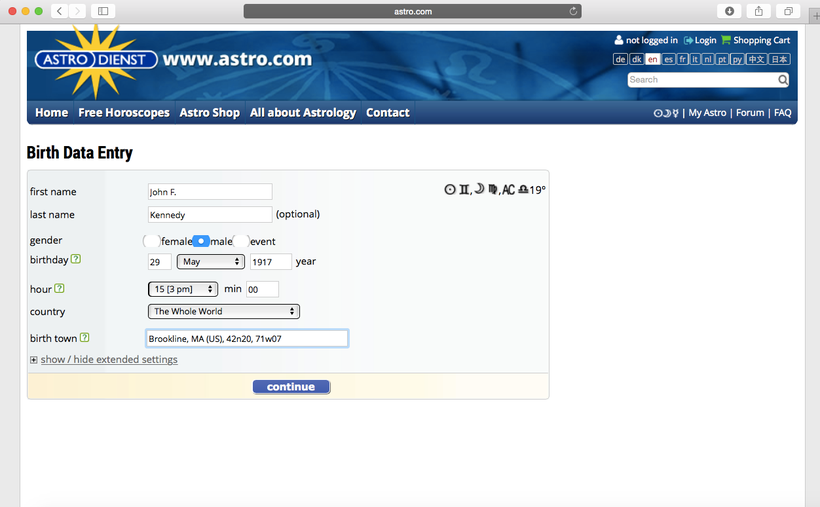Reload the page using the refresh icon
Image resolution: width=820 pixels, height=507 pixels.
573,11
